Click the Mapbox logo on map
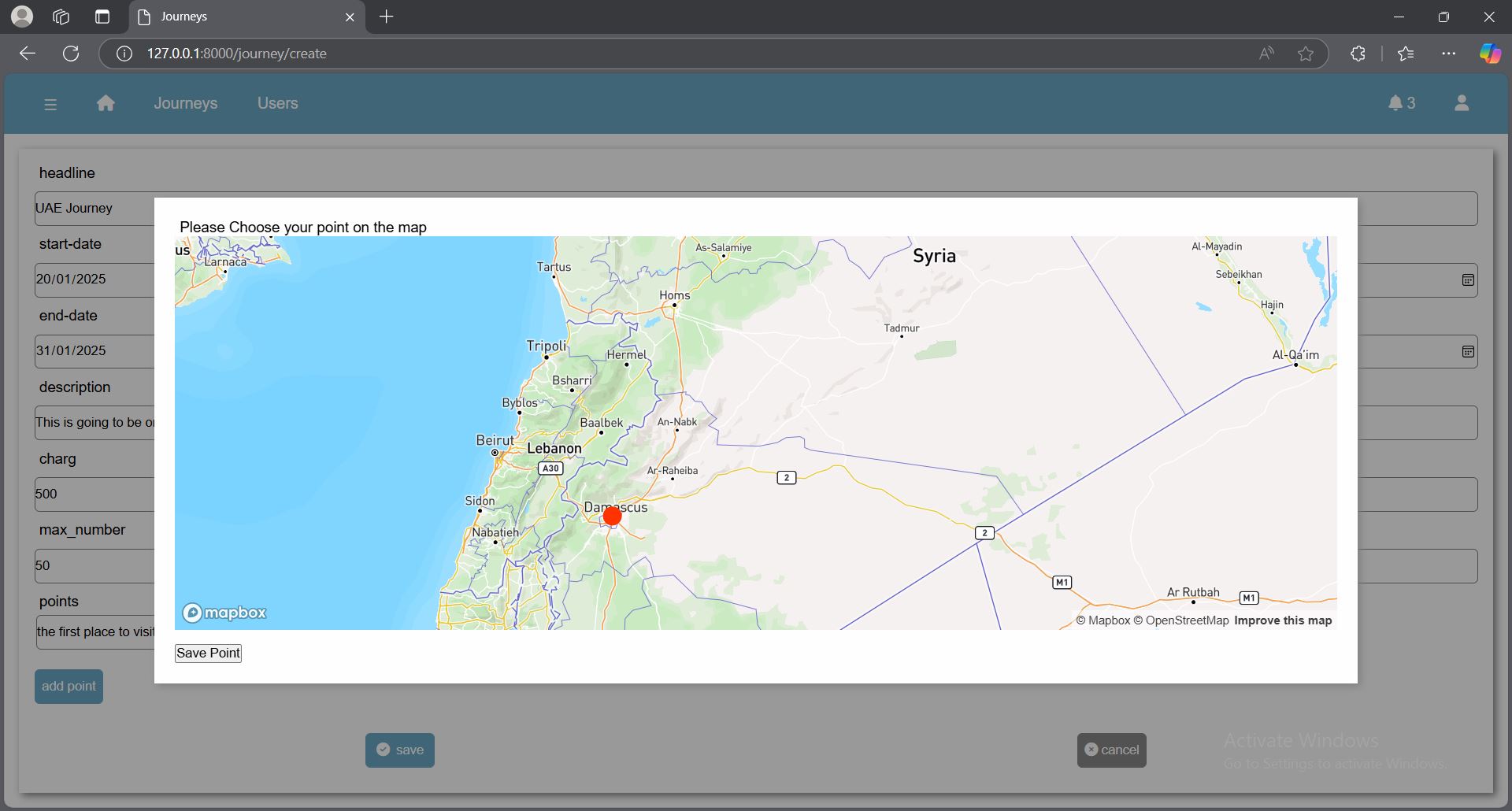1512x811 pixels. pos(224,613)
